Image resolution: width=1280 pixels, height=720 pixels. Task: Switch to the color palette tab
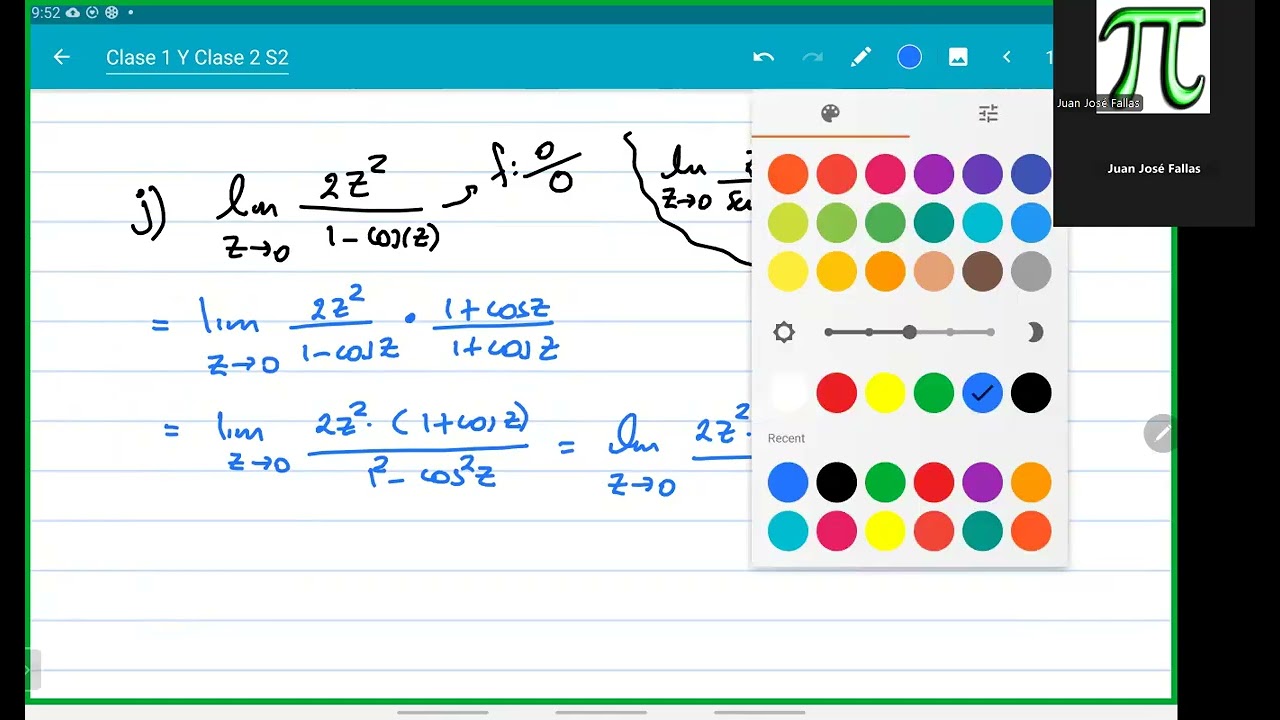(830, 113)
